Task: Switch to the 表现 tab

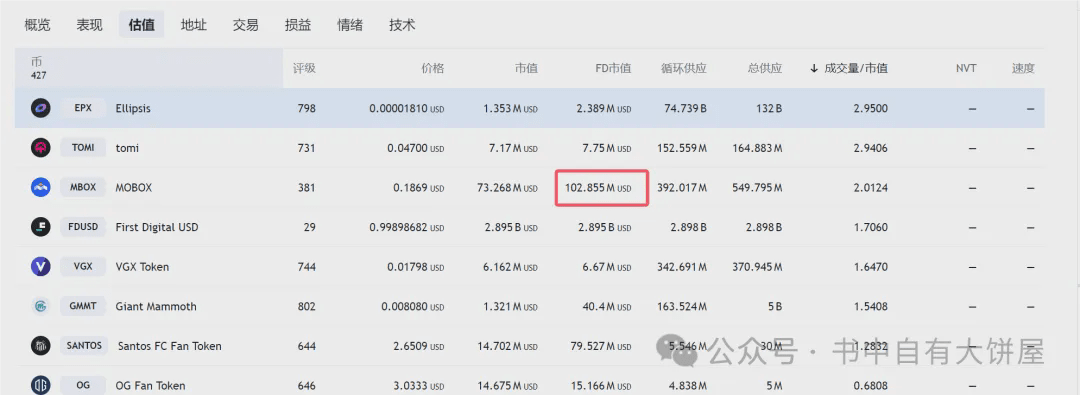Action: pyautogui.click(x=90, y=26)
